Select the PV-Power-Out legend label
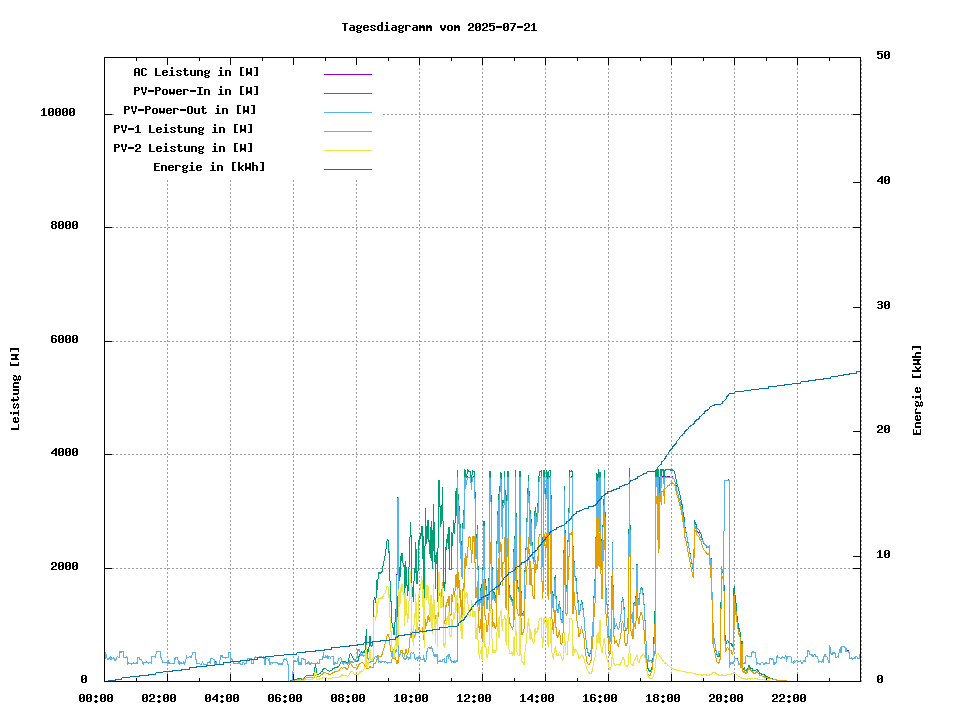 point(190,110)
